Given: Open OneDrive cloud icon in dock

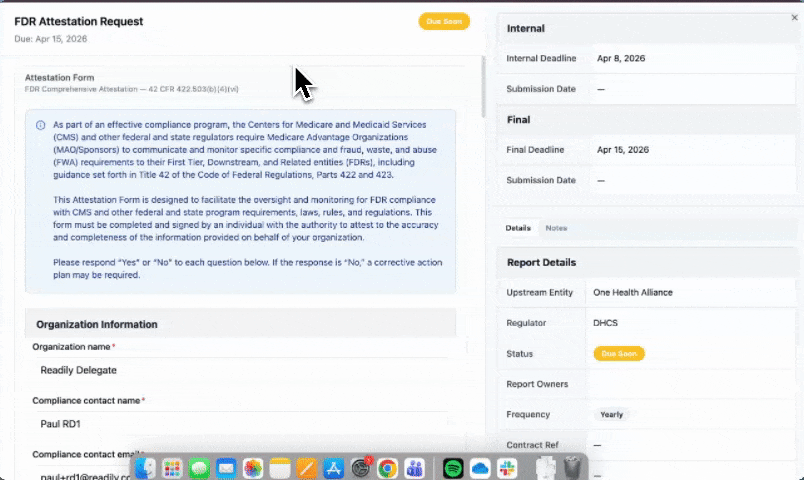Looking at the screenshot, I should (480, 468).
